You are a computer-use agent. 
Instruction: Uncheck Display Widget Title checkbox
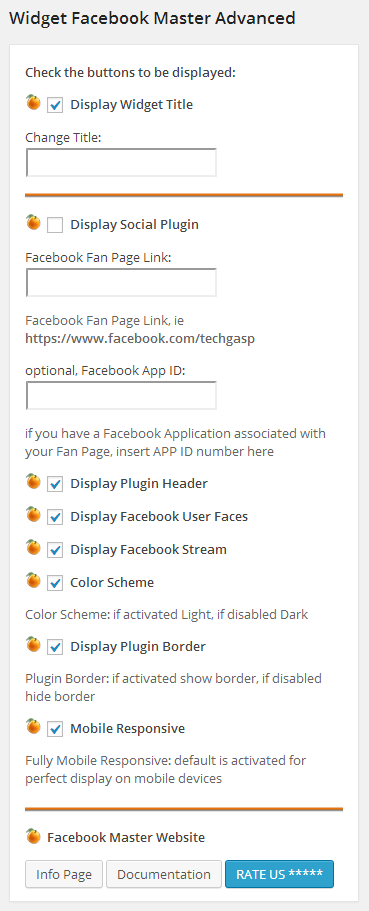pos(55,105)
